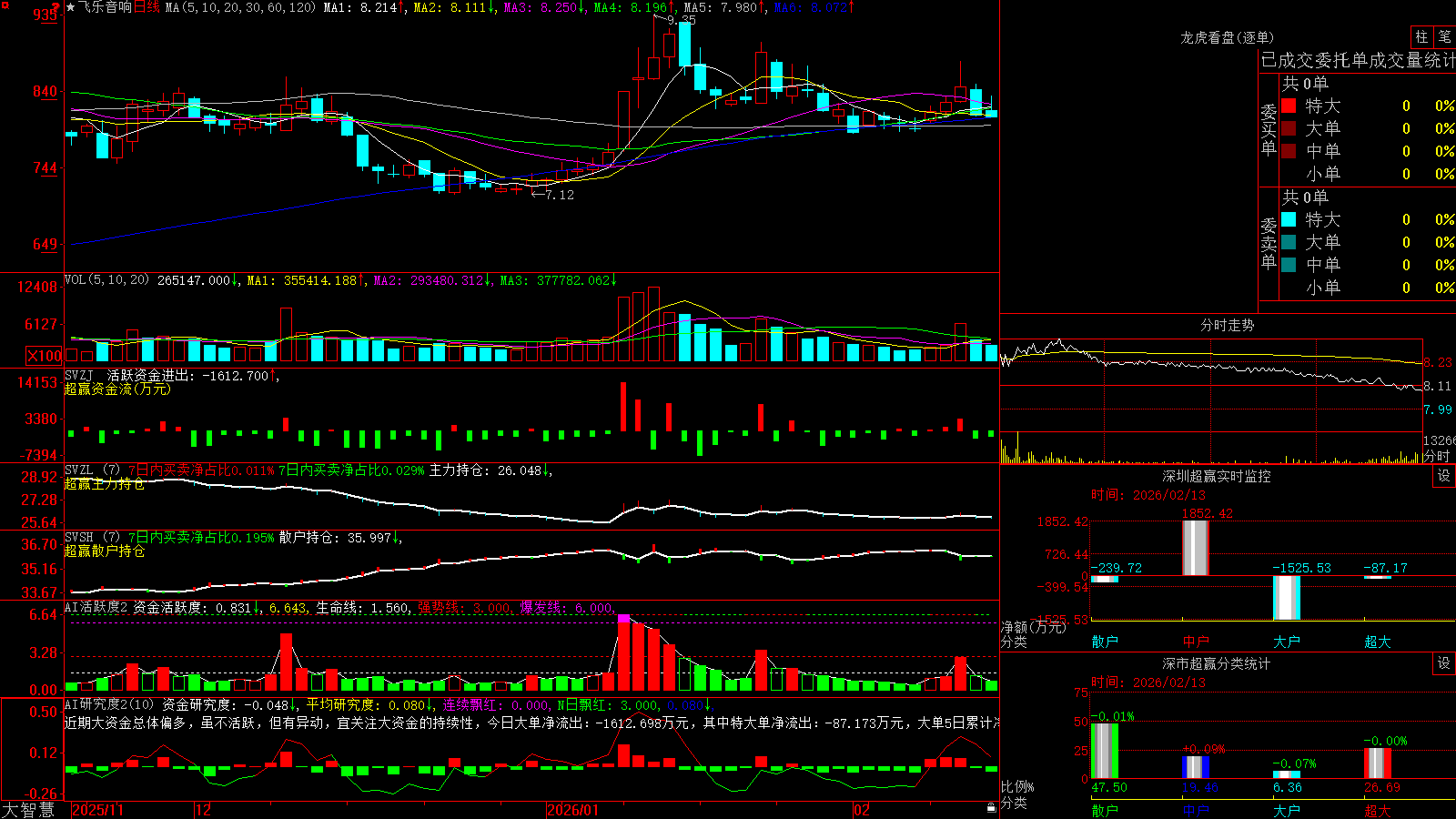Click the 1852.42 中户 net amount bar

pos(1196,548)
